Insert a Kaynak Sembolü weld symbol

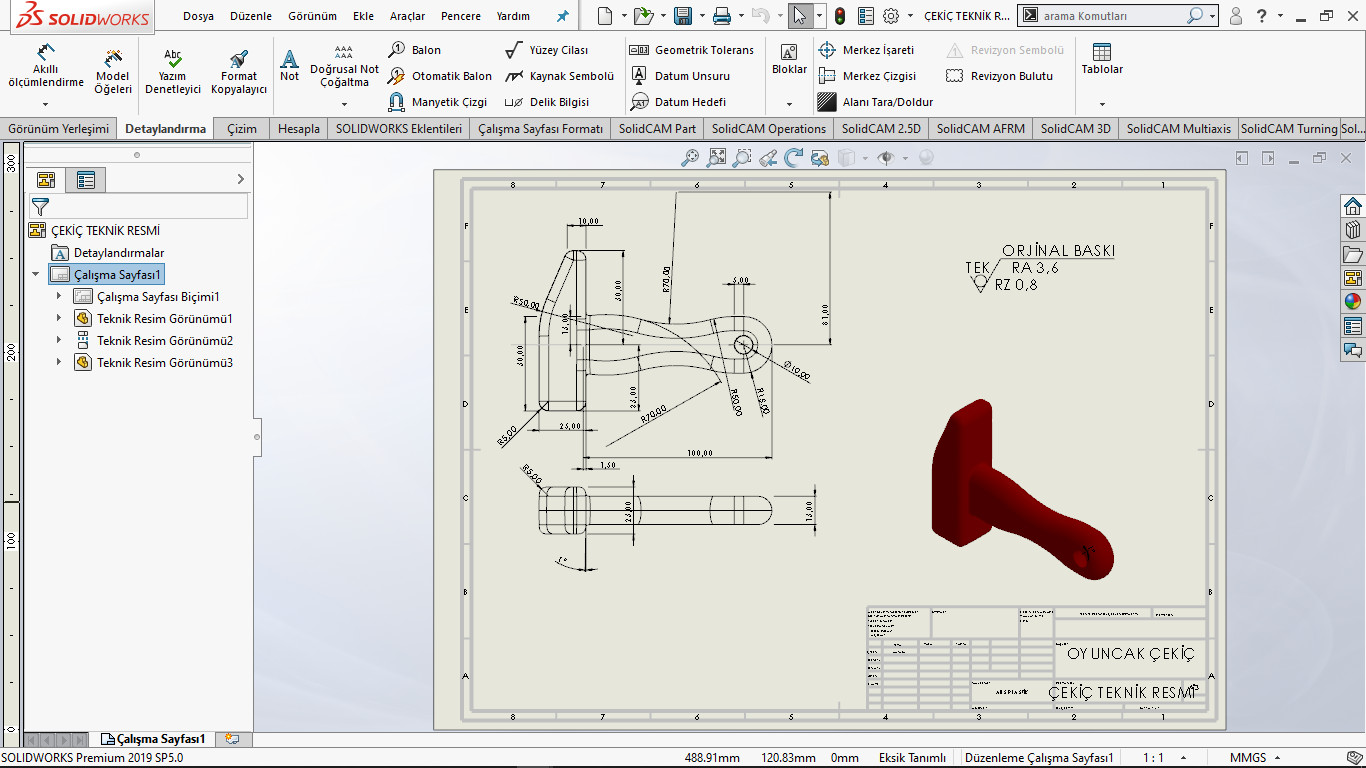coord(559,76)
